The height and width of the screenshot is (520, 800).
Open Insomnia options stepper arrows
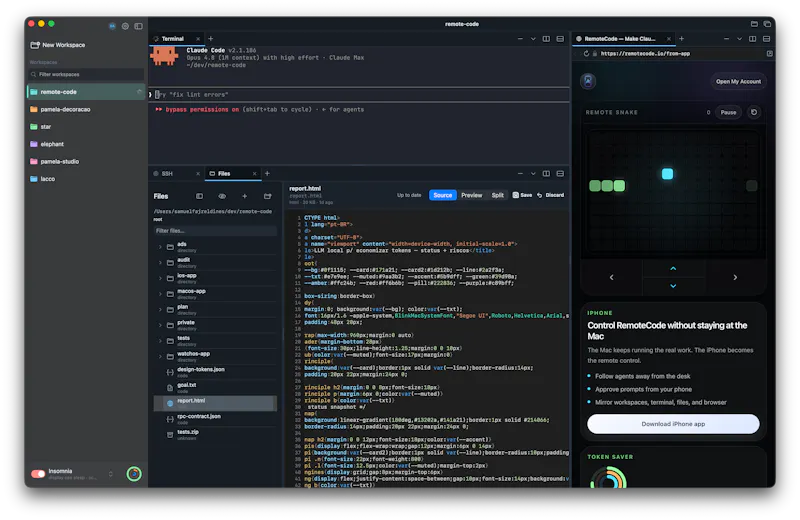click(111, 474)
